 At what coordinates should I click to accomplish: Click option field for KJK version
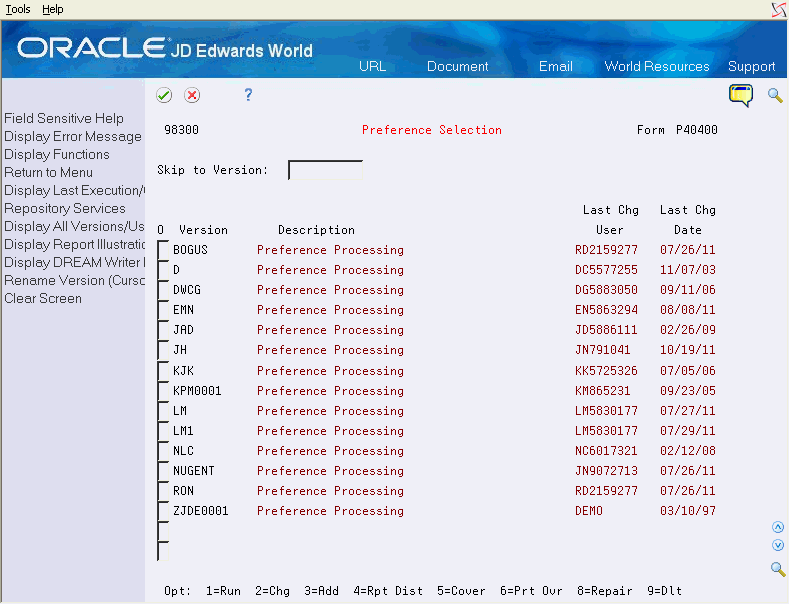click(163, 371)
